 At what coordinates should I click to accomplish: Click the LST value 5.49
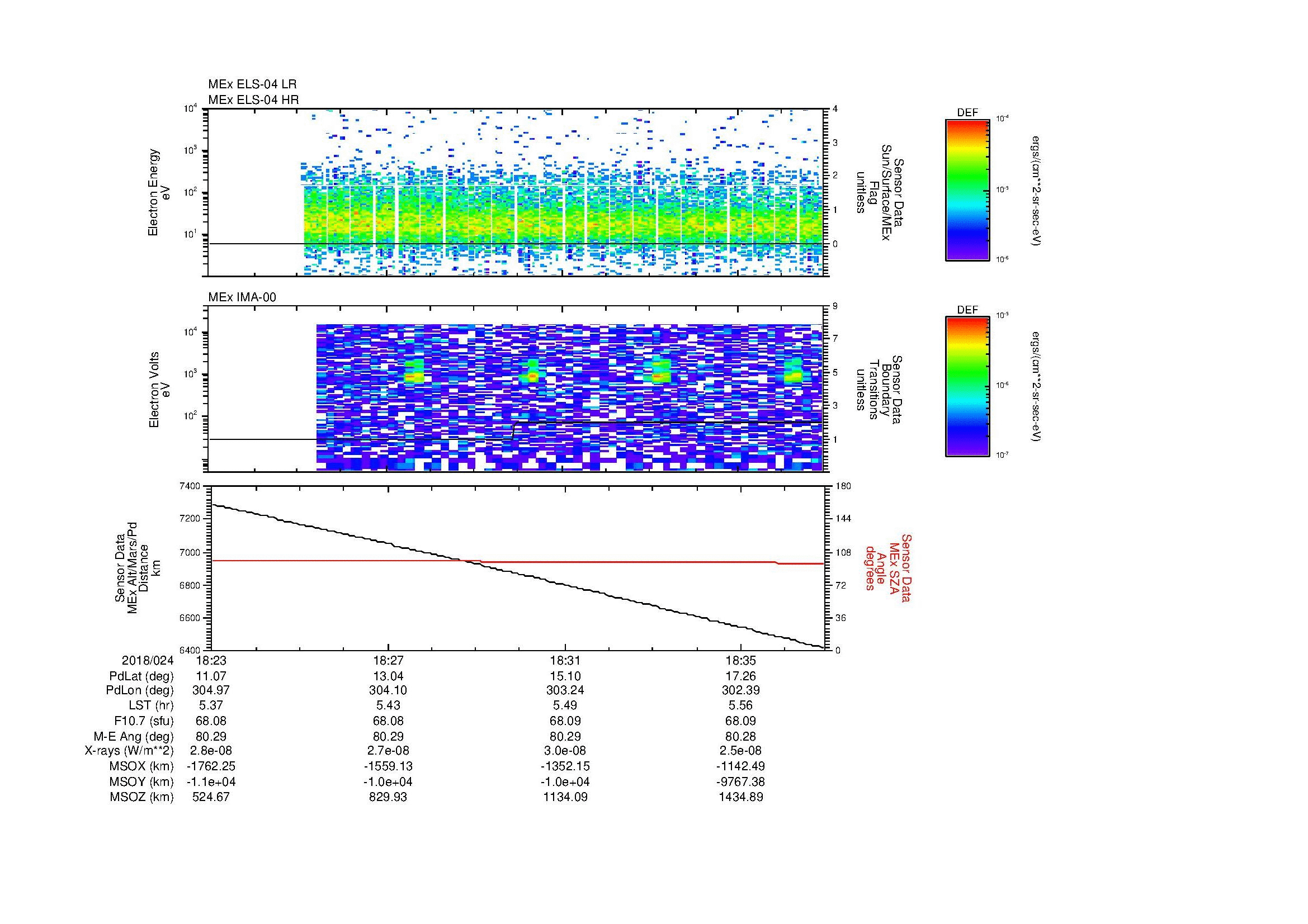click(x=565, y=706)
